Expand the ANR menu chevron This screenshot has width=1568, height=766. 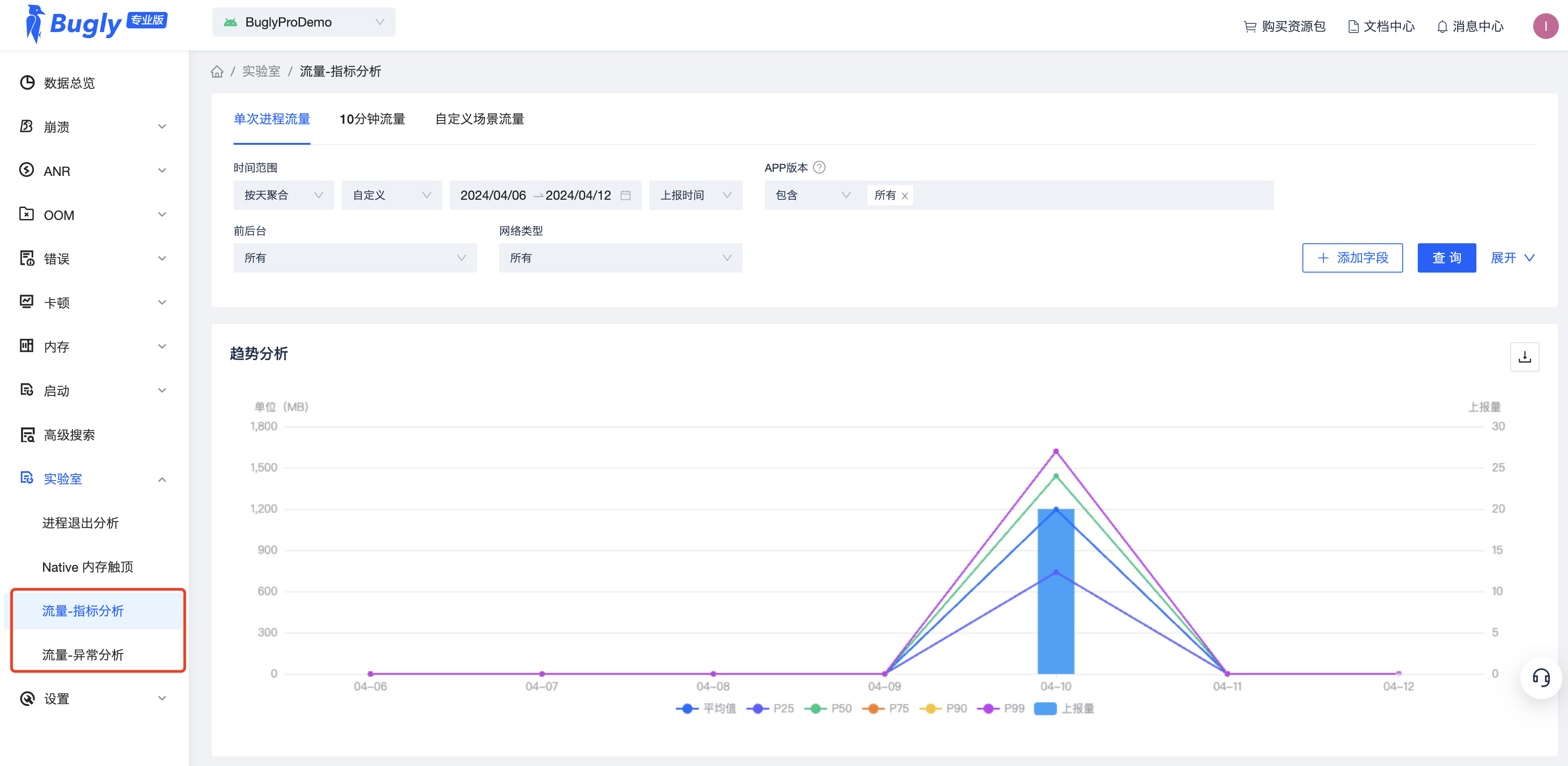[x=162, y=170]
